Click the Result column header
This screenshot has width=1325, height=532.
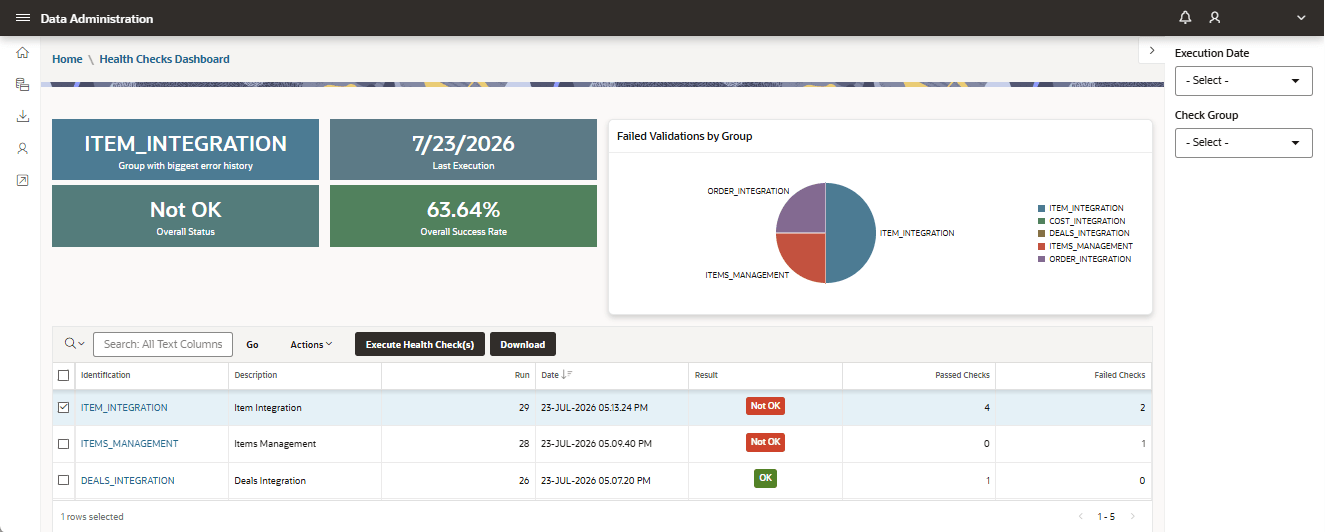(x=705, y=375)
